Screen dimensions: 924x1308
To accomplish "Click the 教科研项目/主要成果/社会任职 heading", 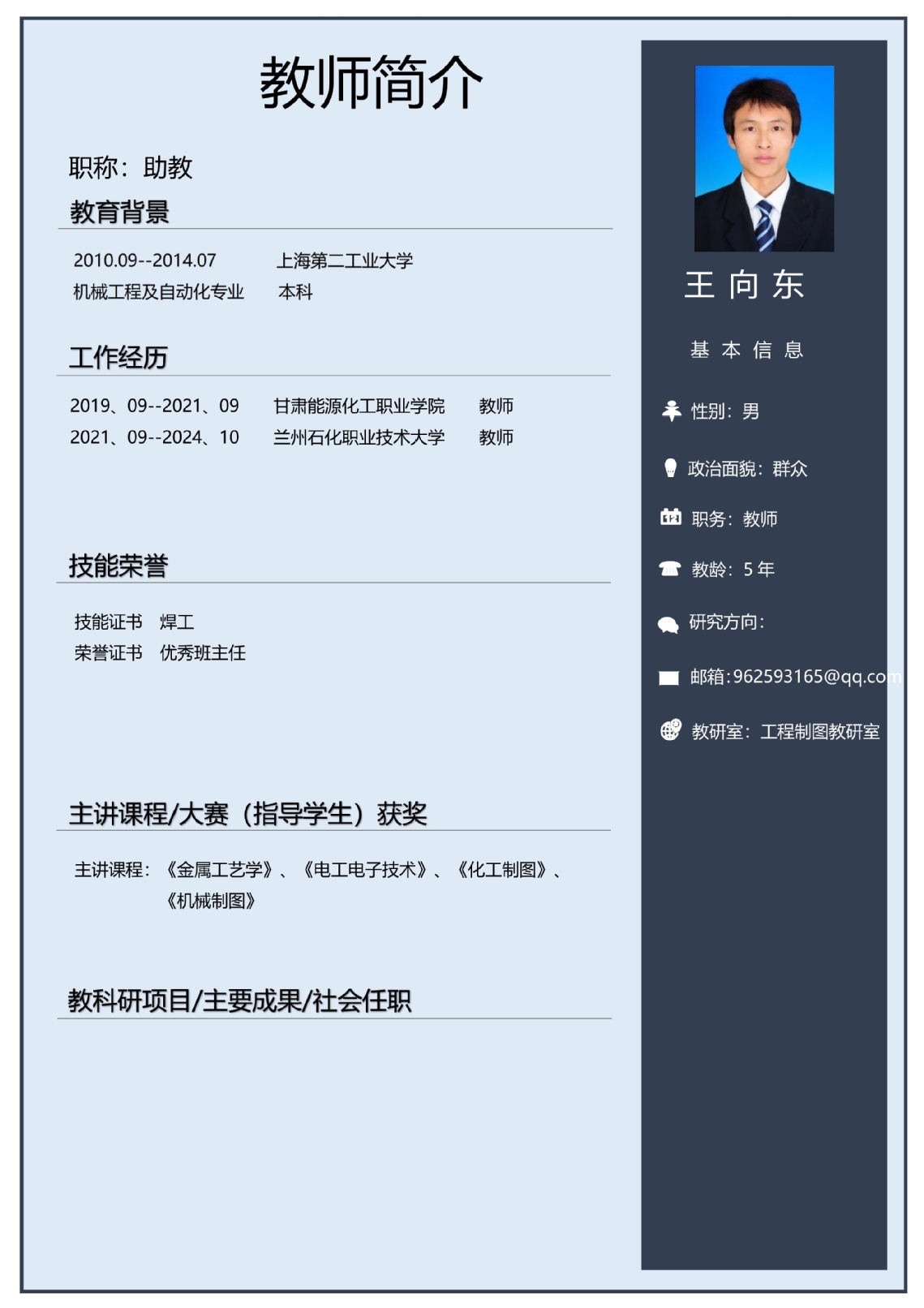I will [x=239, y=1000].
